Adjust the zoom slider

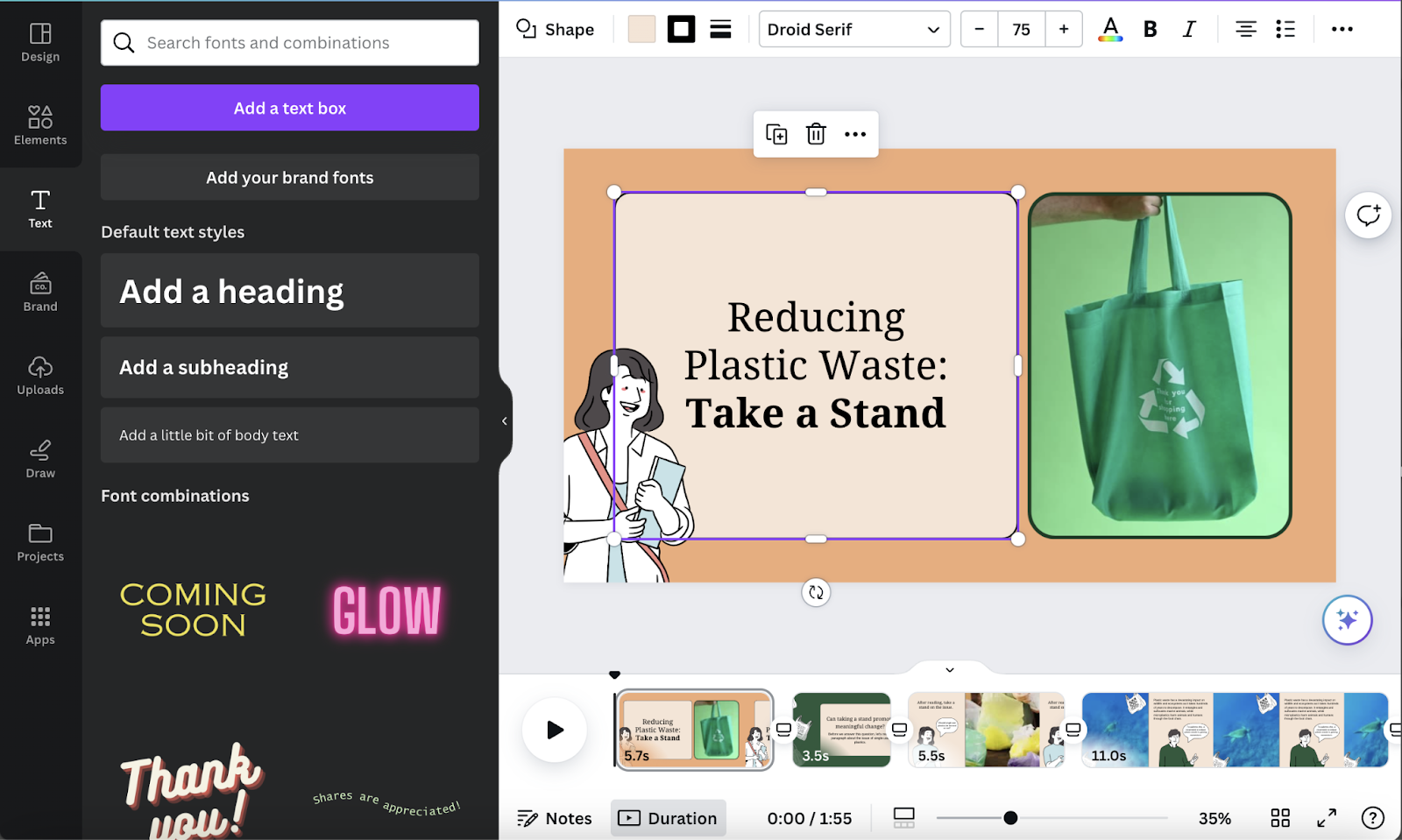1011,817
